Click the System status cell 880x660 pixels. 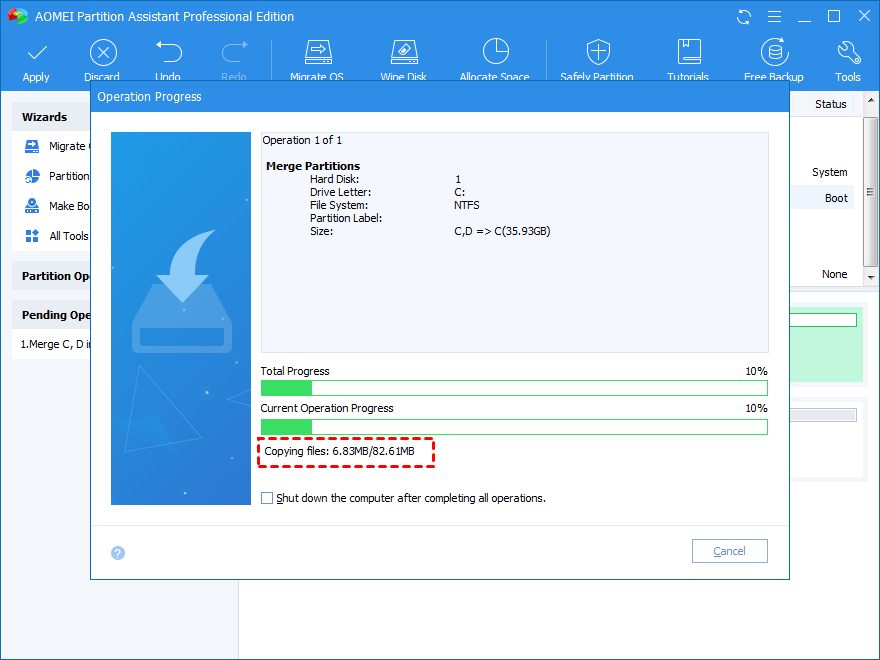(829, 172)
